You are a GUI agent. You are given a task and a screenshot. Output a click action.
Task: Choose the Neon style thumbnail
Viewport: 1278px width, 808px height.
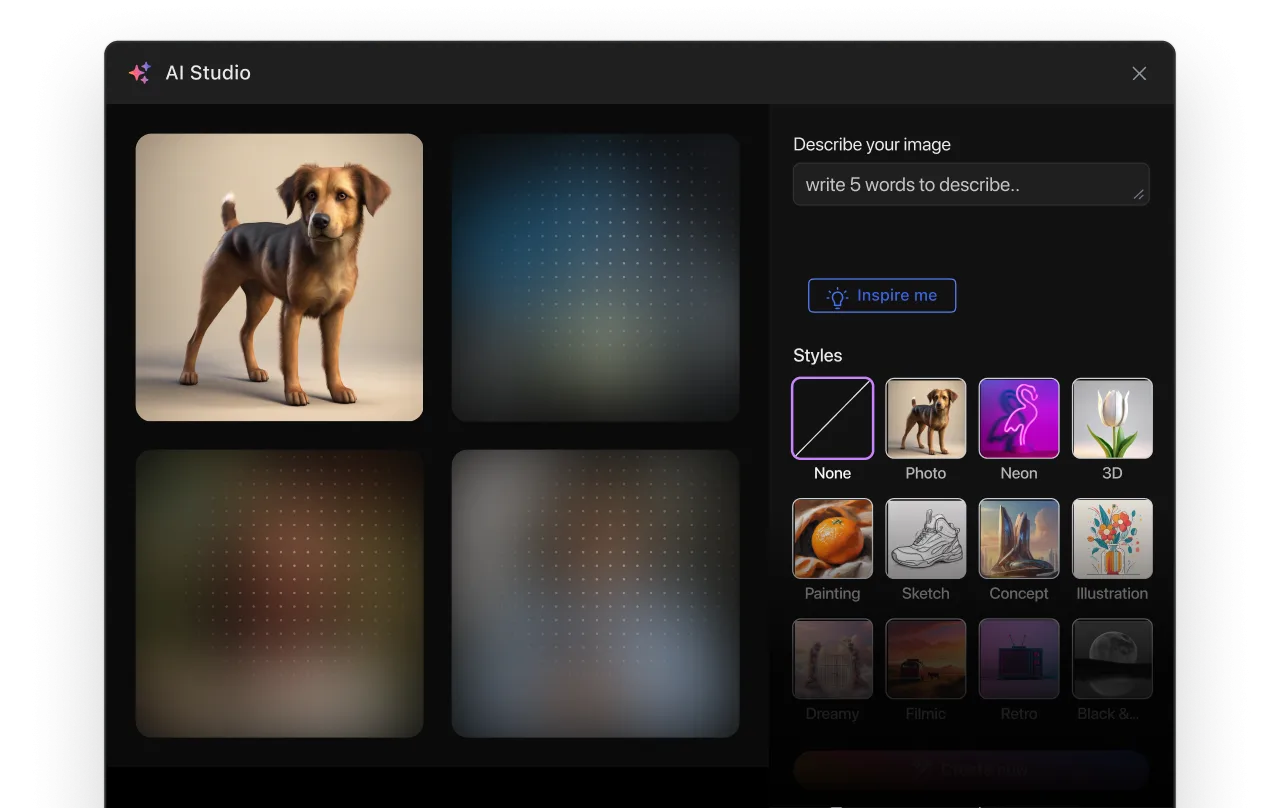click(1019, 418)
